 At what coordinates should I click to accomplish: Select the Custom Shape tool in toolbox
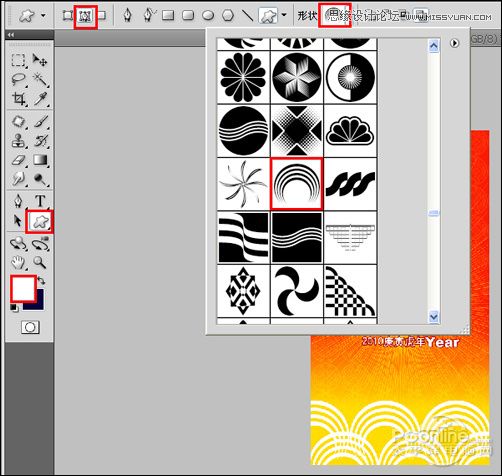point(40,221)
